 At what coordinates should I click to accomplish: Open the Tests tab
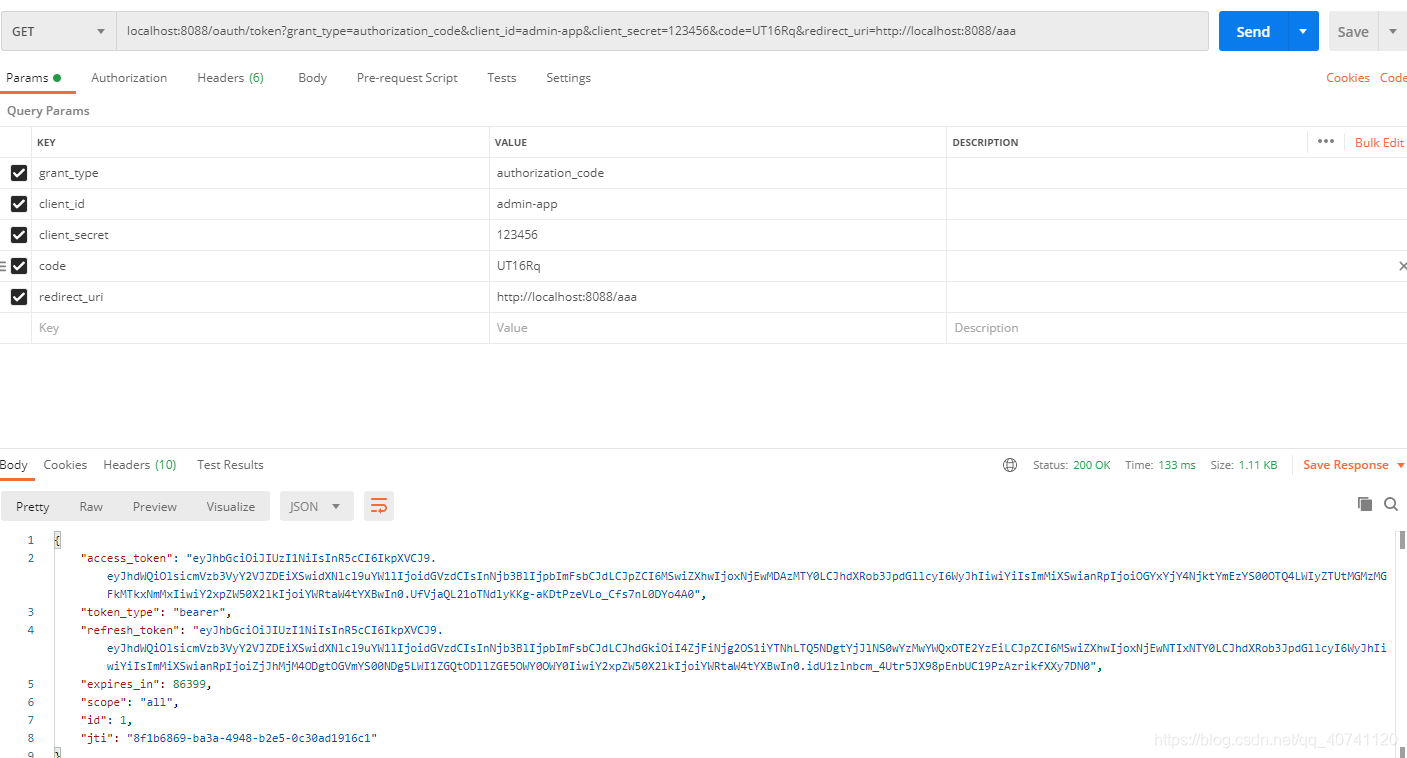pyautogui.click(x=502, y=78)
